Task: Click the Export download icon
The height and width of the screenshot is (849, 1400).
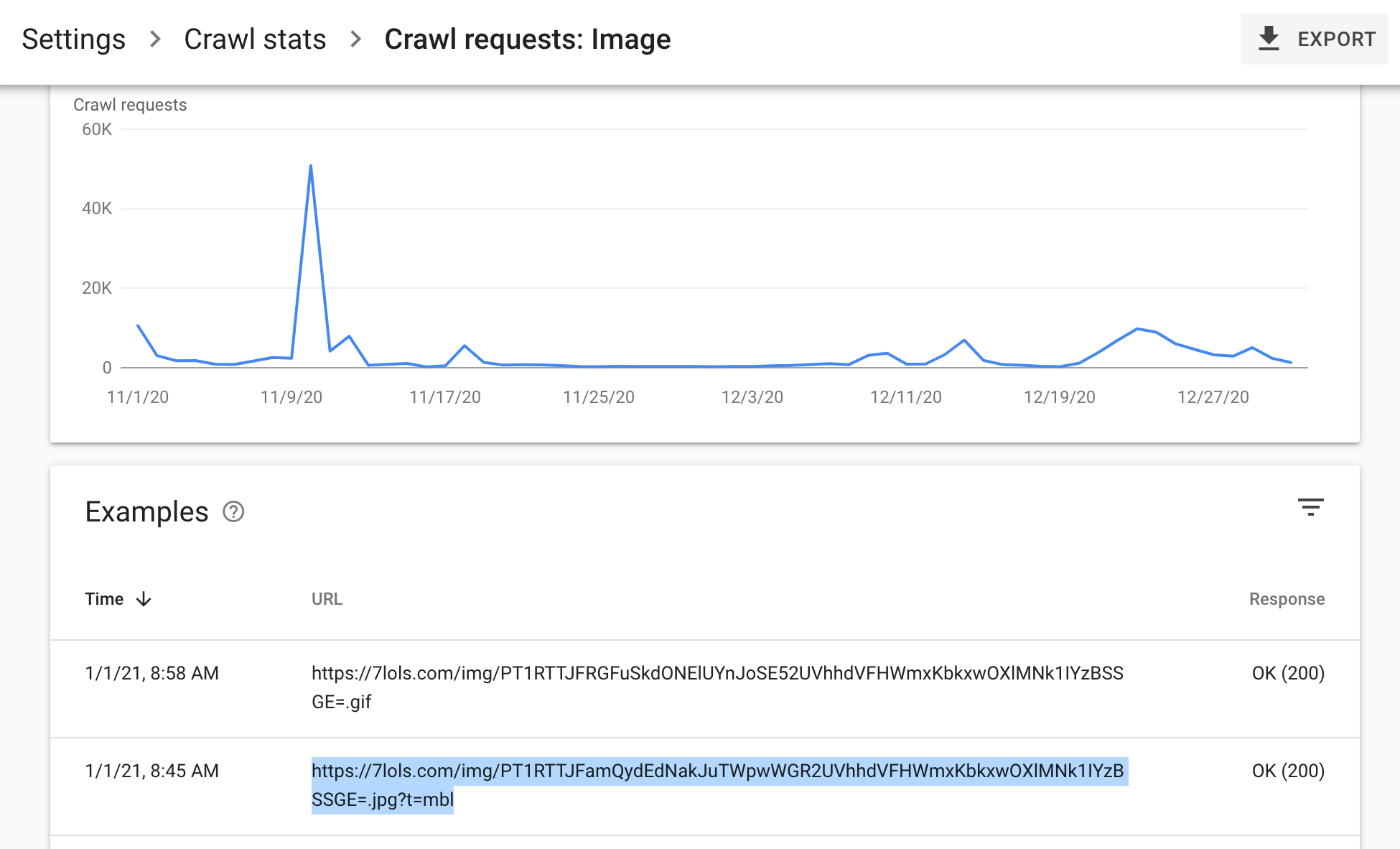Action: 1269,39
